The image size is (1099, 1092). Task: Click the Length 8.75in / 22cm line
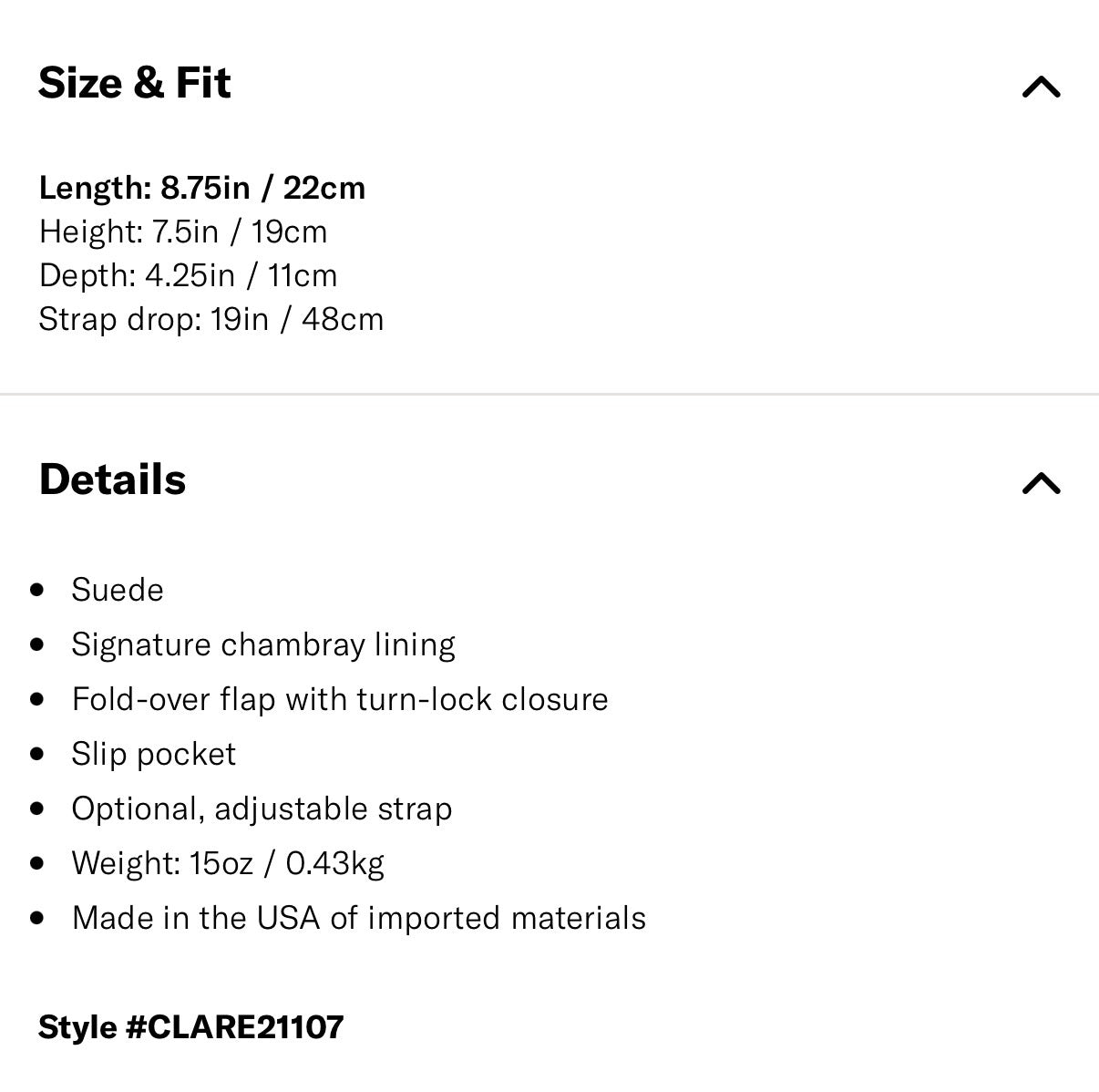point(202,188)
